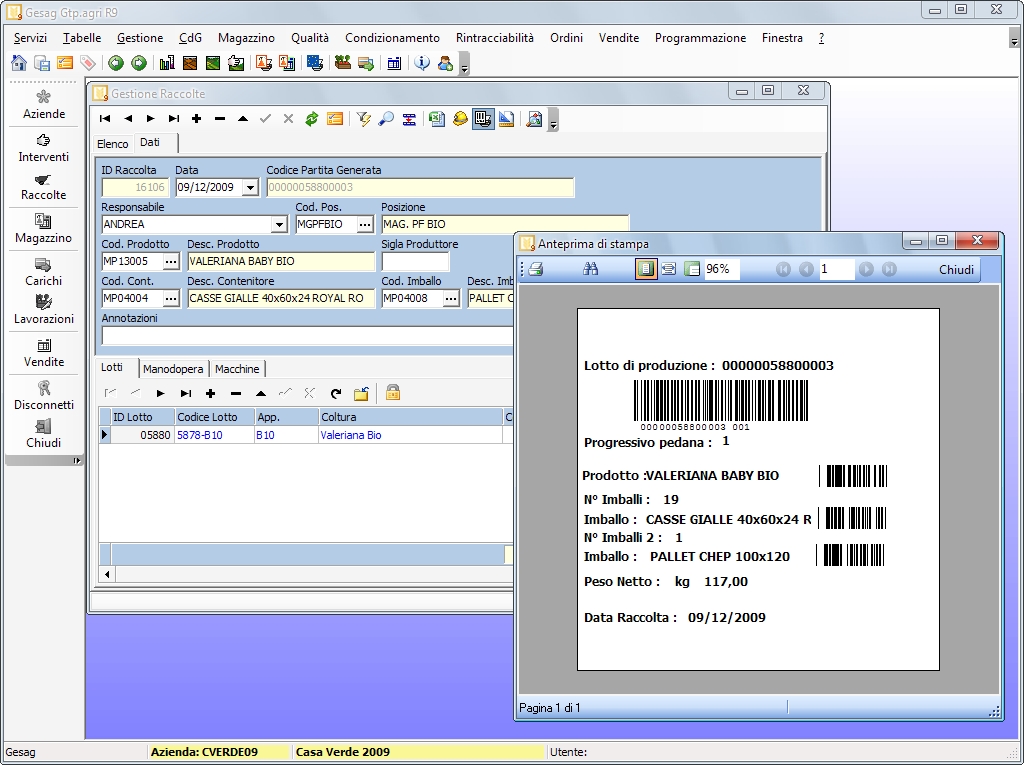Image resolution: width=1024 pixels, height=765 pixels.
Task: Go to next page in print preview
Action: point(866,269)
